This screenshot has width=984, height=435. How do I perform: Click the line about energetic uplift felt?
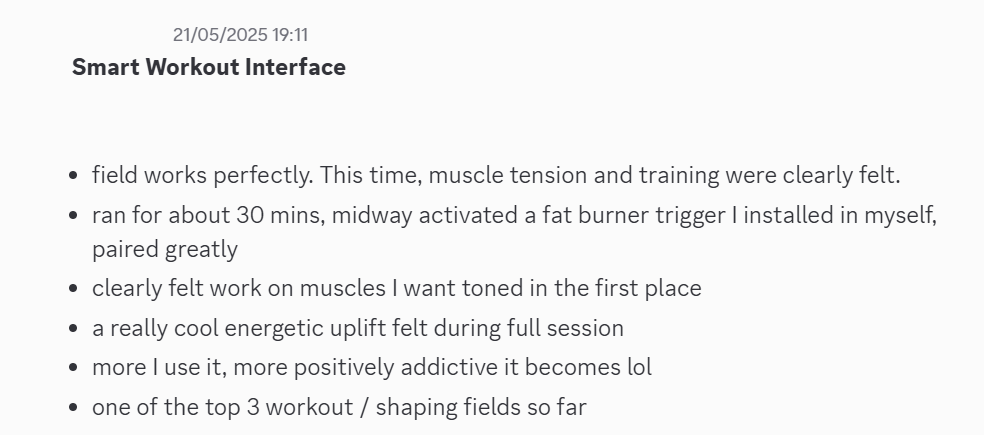[x=358, y=328]
